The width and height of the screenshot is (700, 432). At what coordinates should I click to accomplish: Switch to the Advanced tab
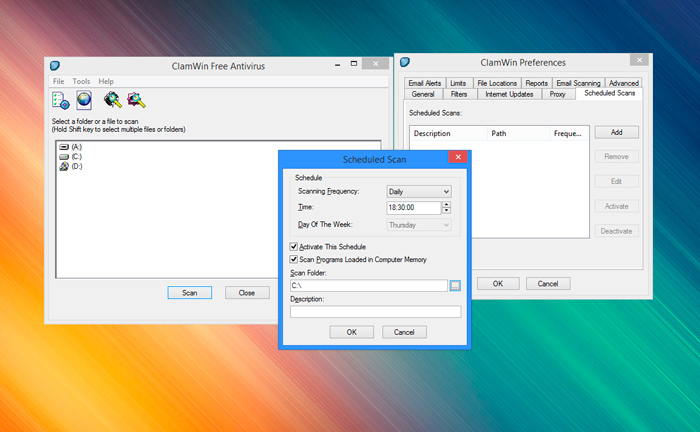[x=624, y=83]
